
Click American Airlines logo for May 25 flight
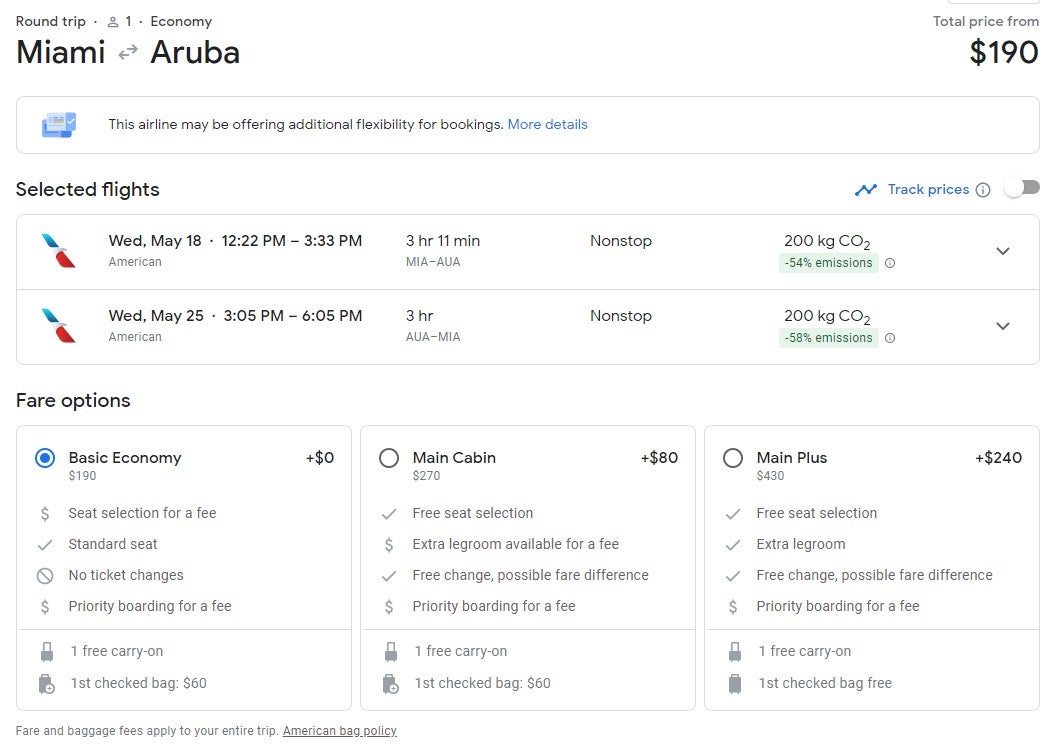58,326
